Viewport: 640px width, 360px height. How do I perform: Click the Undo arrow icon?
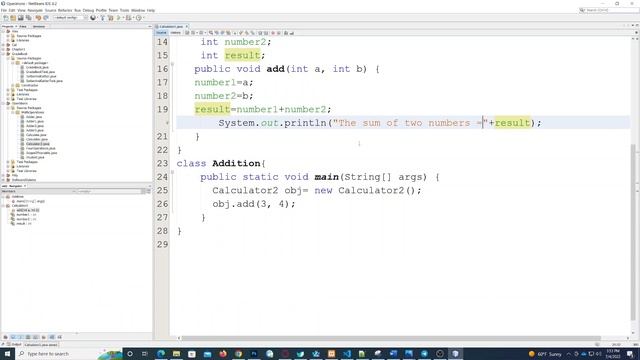(38, 18)
